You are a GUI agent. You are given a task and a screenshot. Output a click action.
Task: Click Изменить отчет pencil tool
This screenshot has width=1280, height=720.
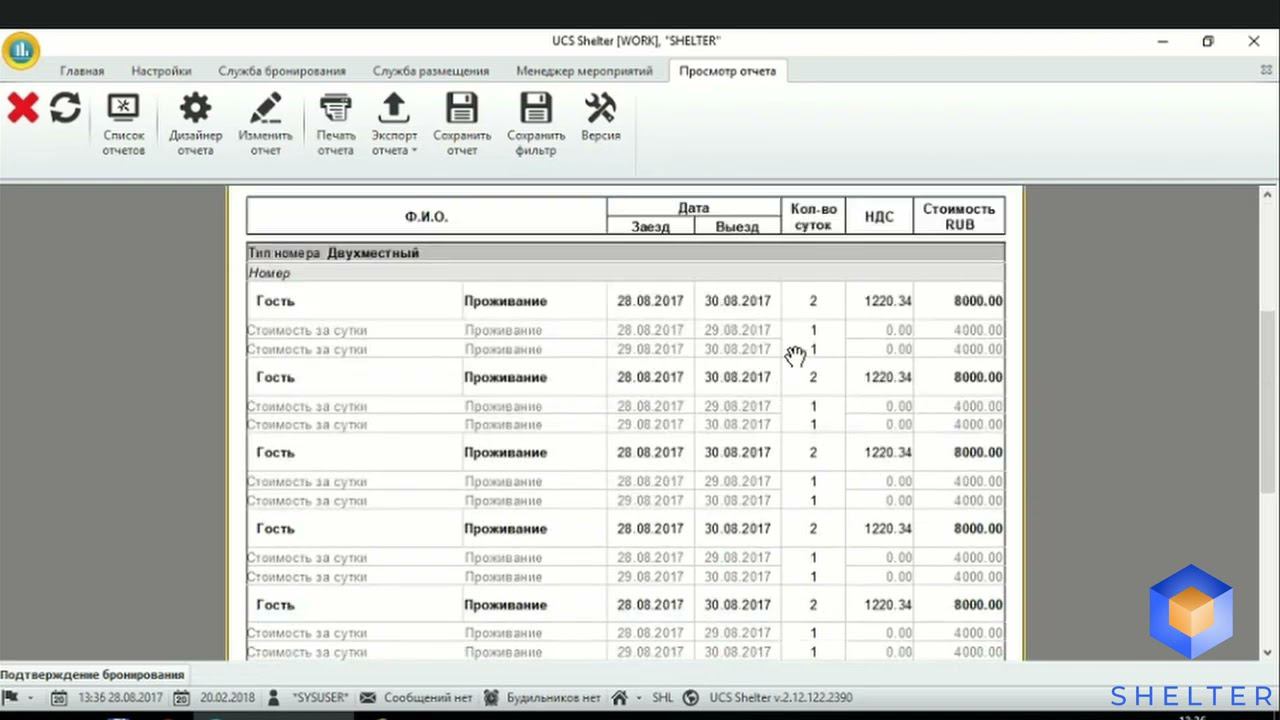[265, 124]
